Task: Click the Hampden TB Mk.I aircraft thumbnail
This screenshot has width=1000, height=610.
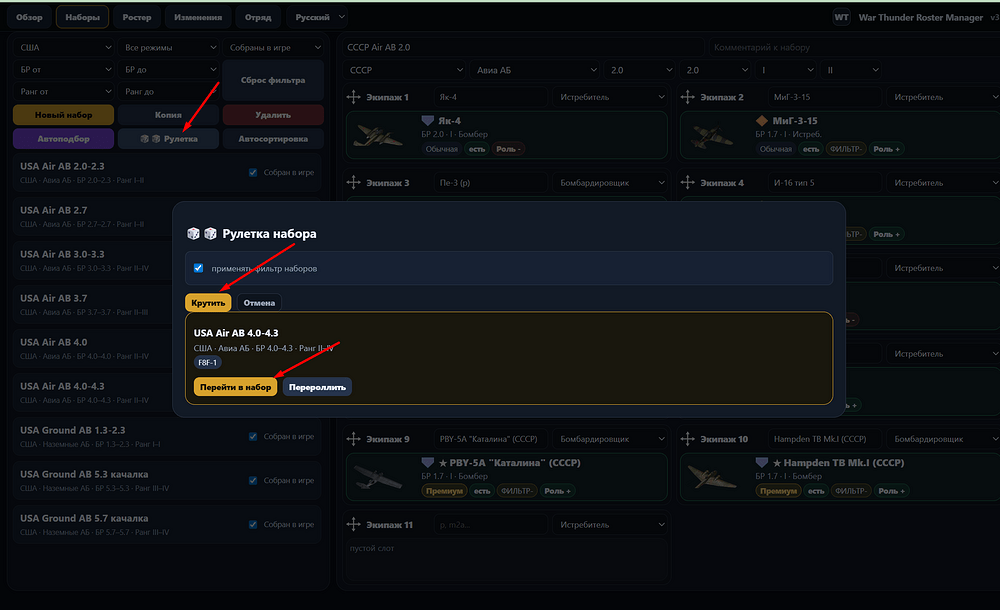Action: pyautogui.click(x=712, y=478)
